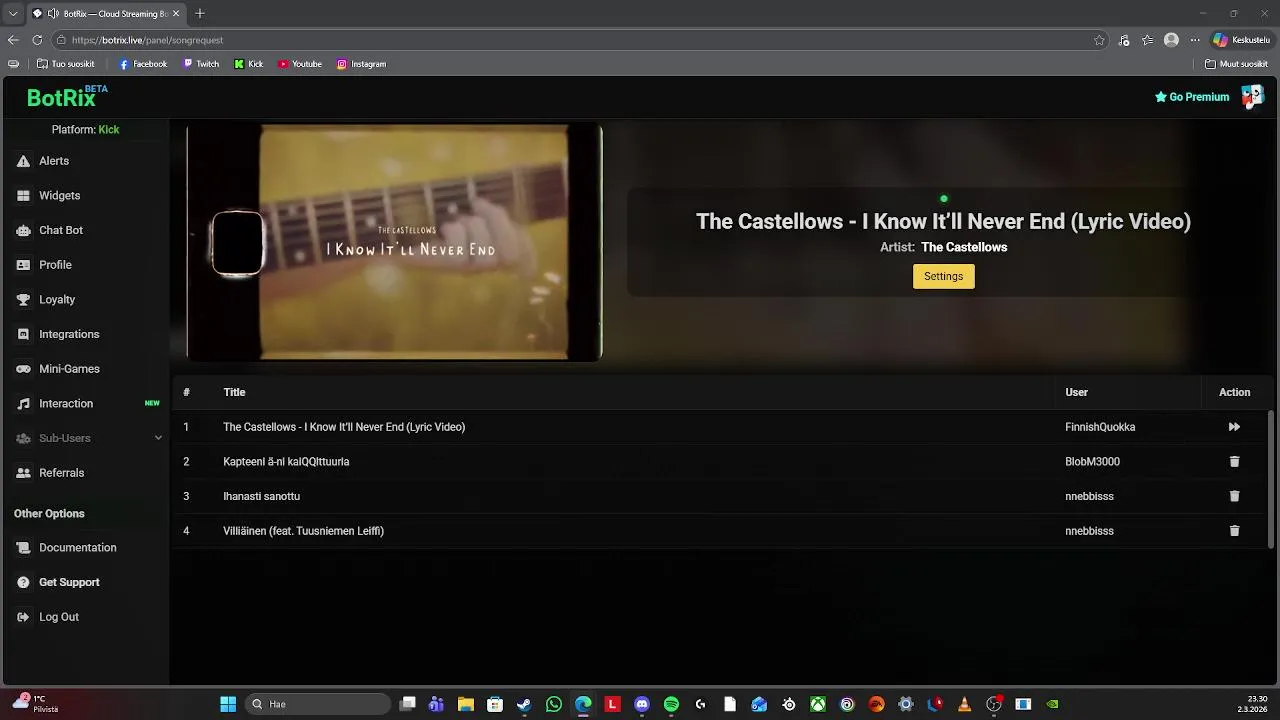
Task: Open the favorites list icon
Action: [1147, 40]
